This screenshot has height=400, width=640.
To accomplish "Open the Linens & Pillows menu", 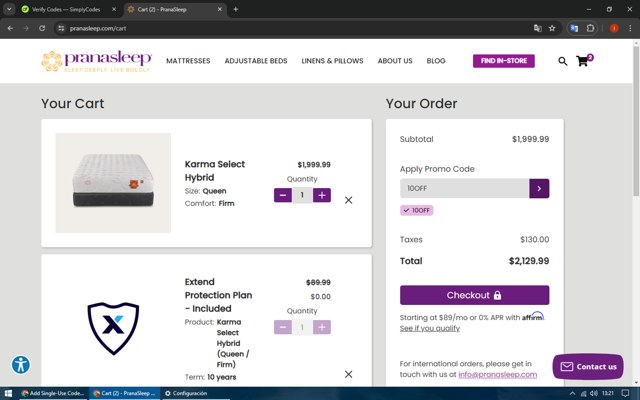I will coord(332,61).
